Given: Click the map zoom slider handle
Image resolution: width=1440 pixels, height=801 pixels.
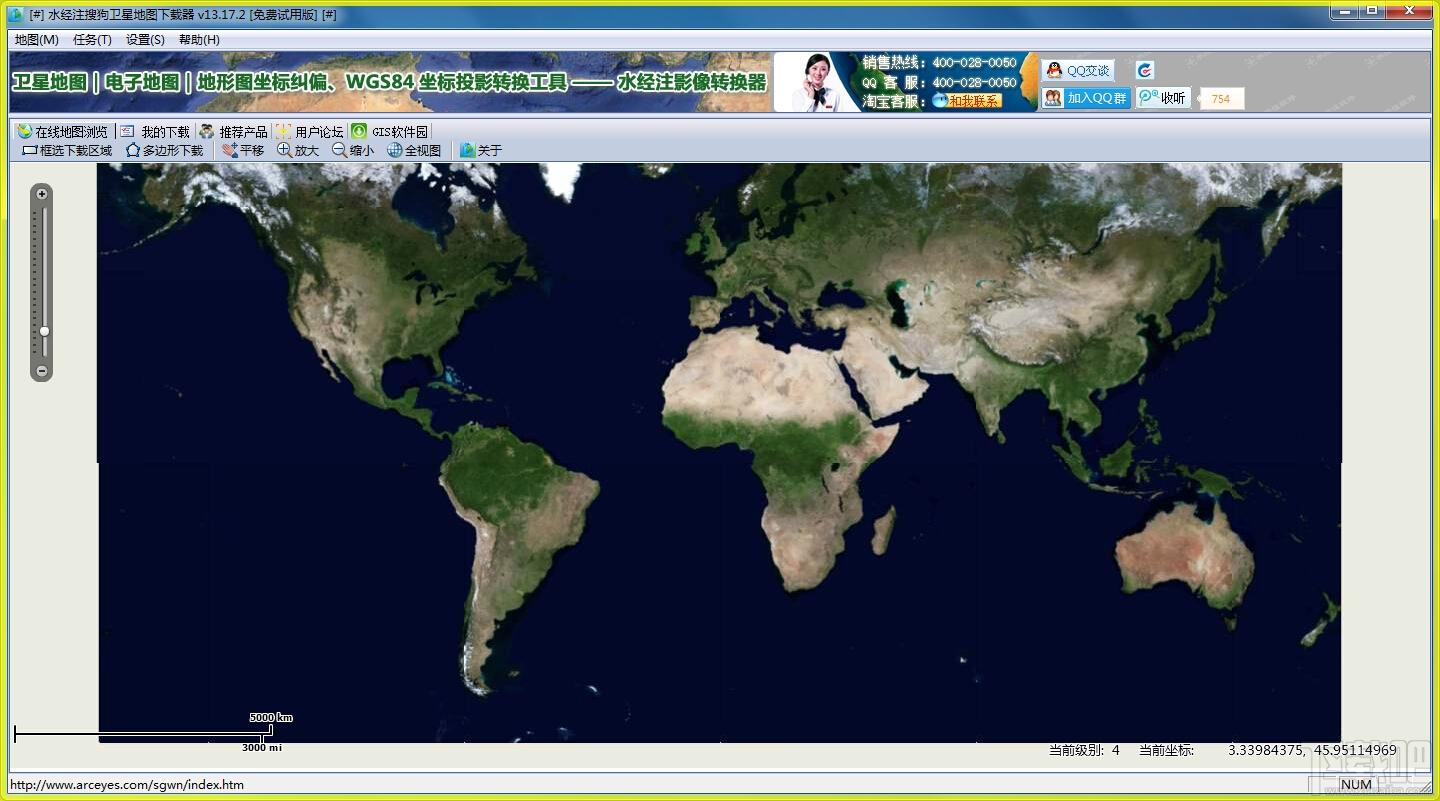Looking at the screenshot, I should [x=44, y=331].
